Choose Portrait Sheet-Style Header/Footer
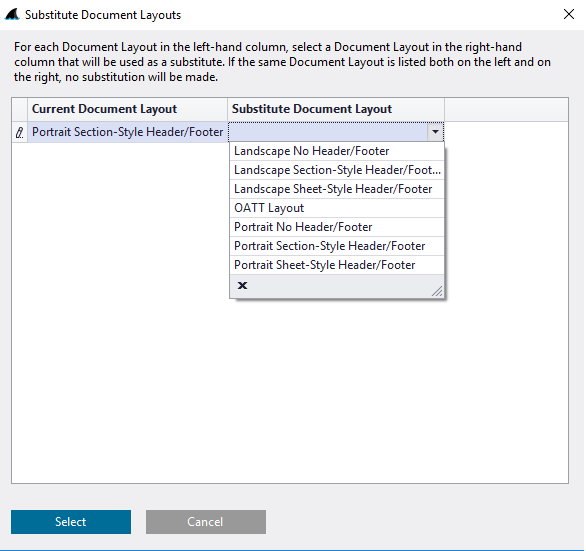The height and width of the screenshot is (551, 586). 337,265
